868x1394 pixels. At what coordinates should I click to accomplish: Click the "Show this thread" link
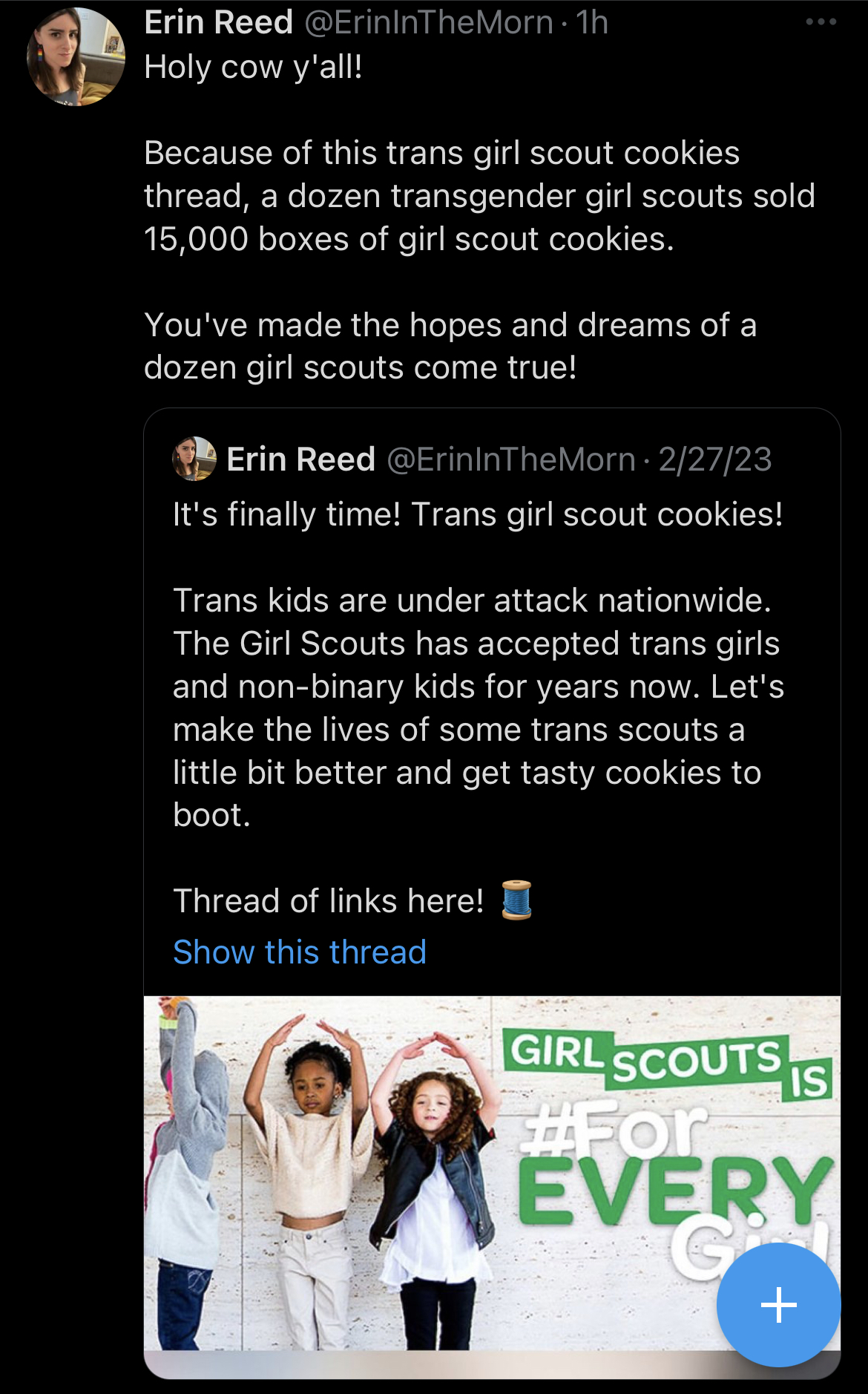(x=300, y=952)
